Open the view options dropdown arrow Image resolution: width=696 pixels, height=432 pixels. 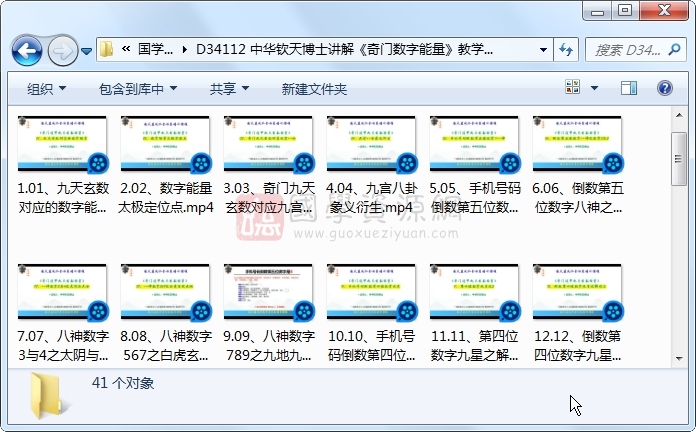pyautogui.click(x=594, y=88)
